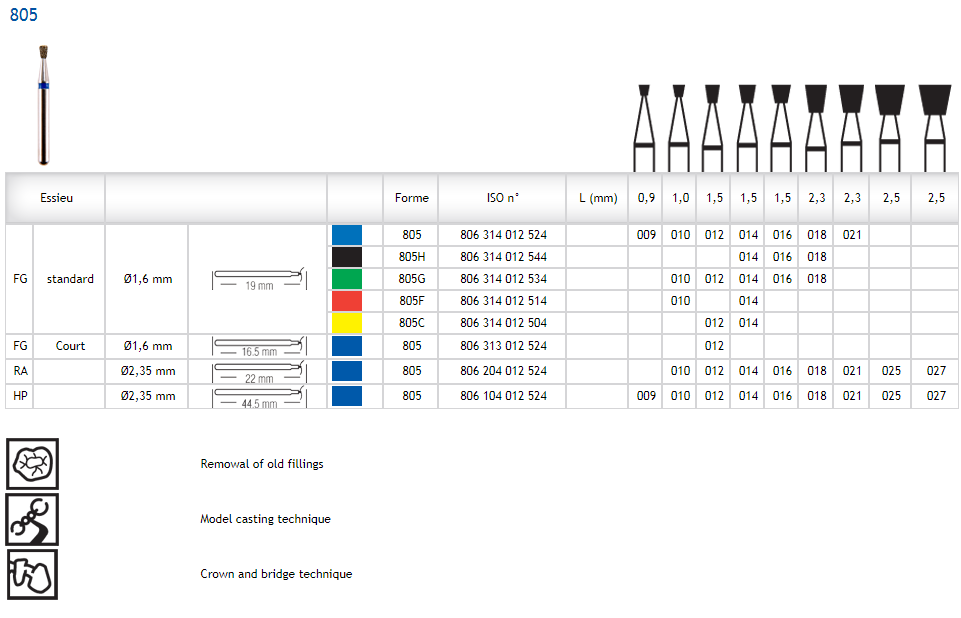961x618 pixels.
Task: Click the ISO n° column header
Action: tap(503, 198)
